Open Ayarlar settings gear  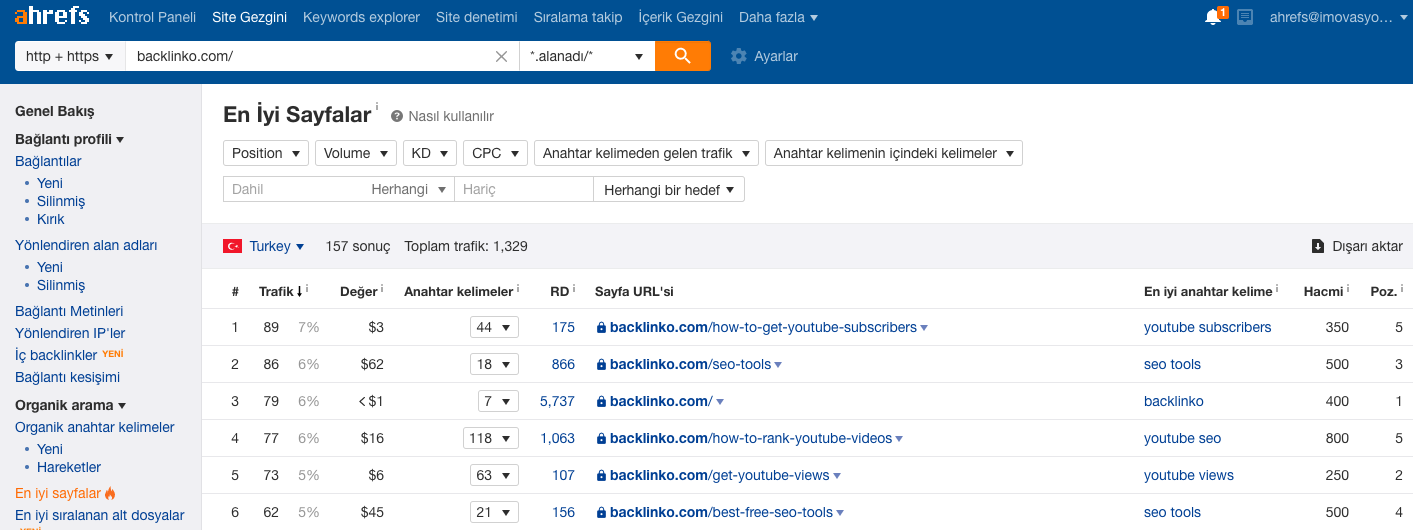coord(739,56)
